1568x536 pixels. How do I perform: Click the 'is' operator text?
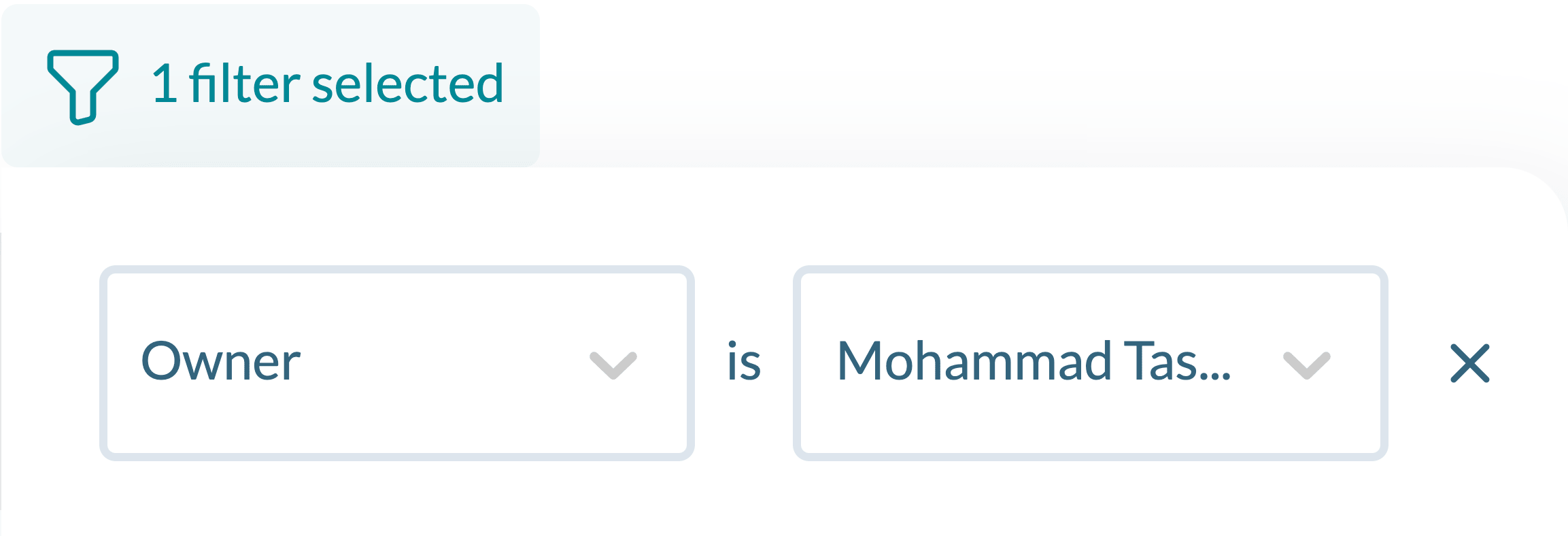pyautogui.click(x=743, y=362)
